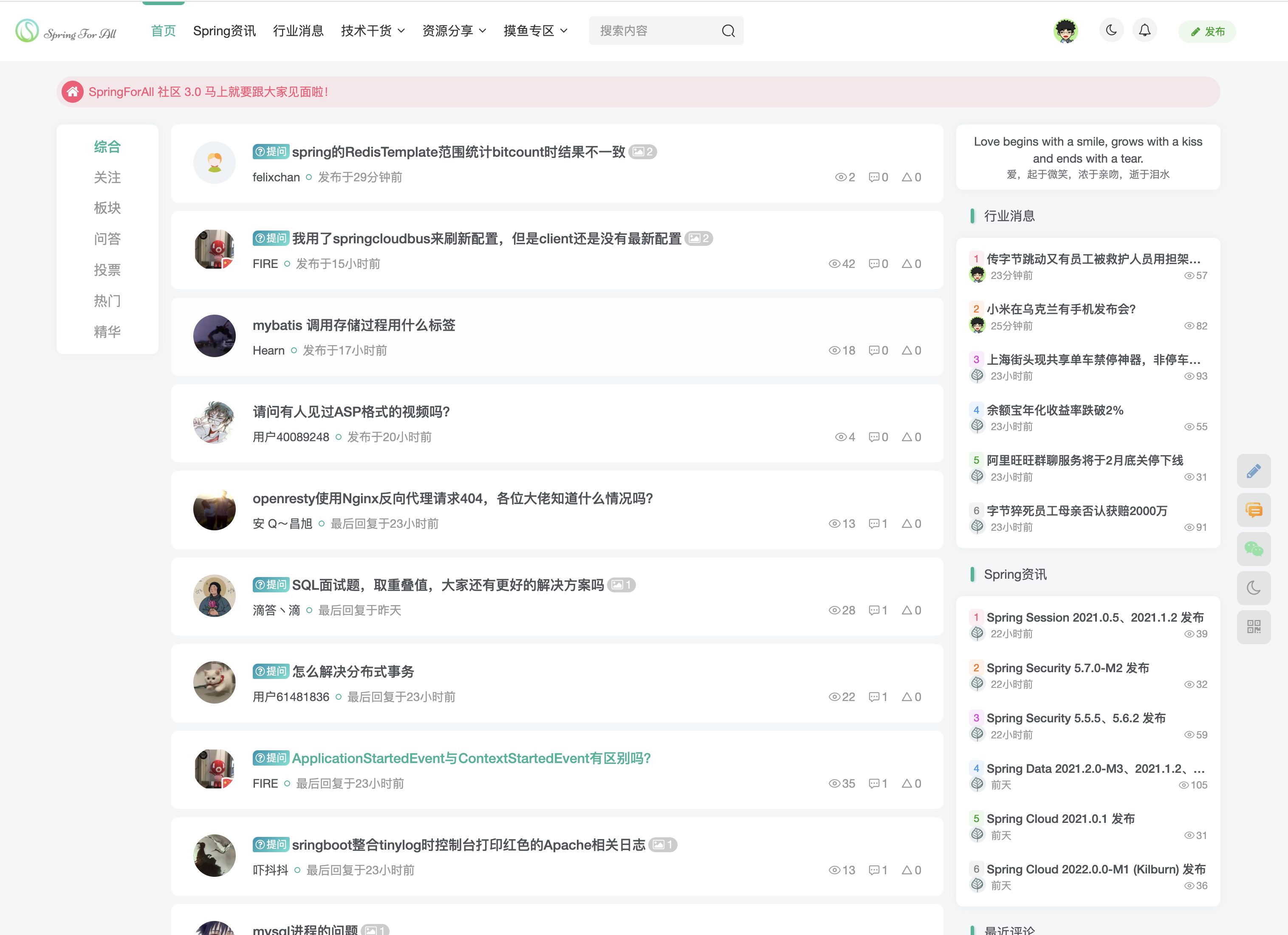
Task: Open the user avatar in header
Action: pos(1065,31)
